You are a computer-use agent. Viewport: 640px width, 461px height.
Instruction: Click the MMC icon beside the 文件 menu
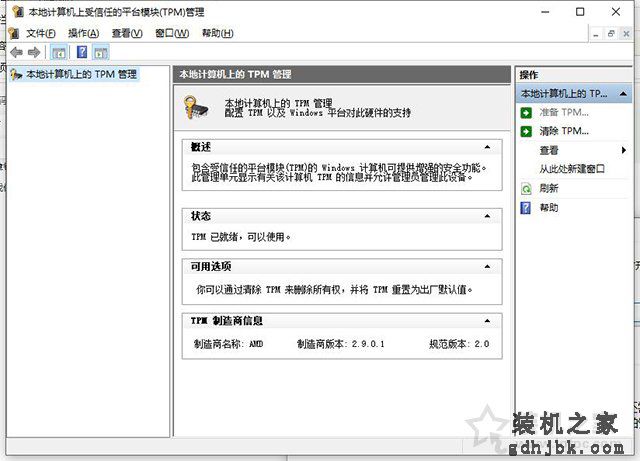tap(14, 33)
